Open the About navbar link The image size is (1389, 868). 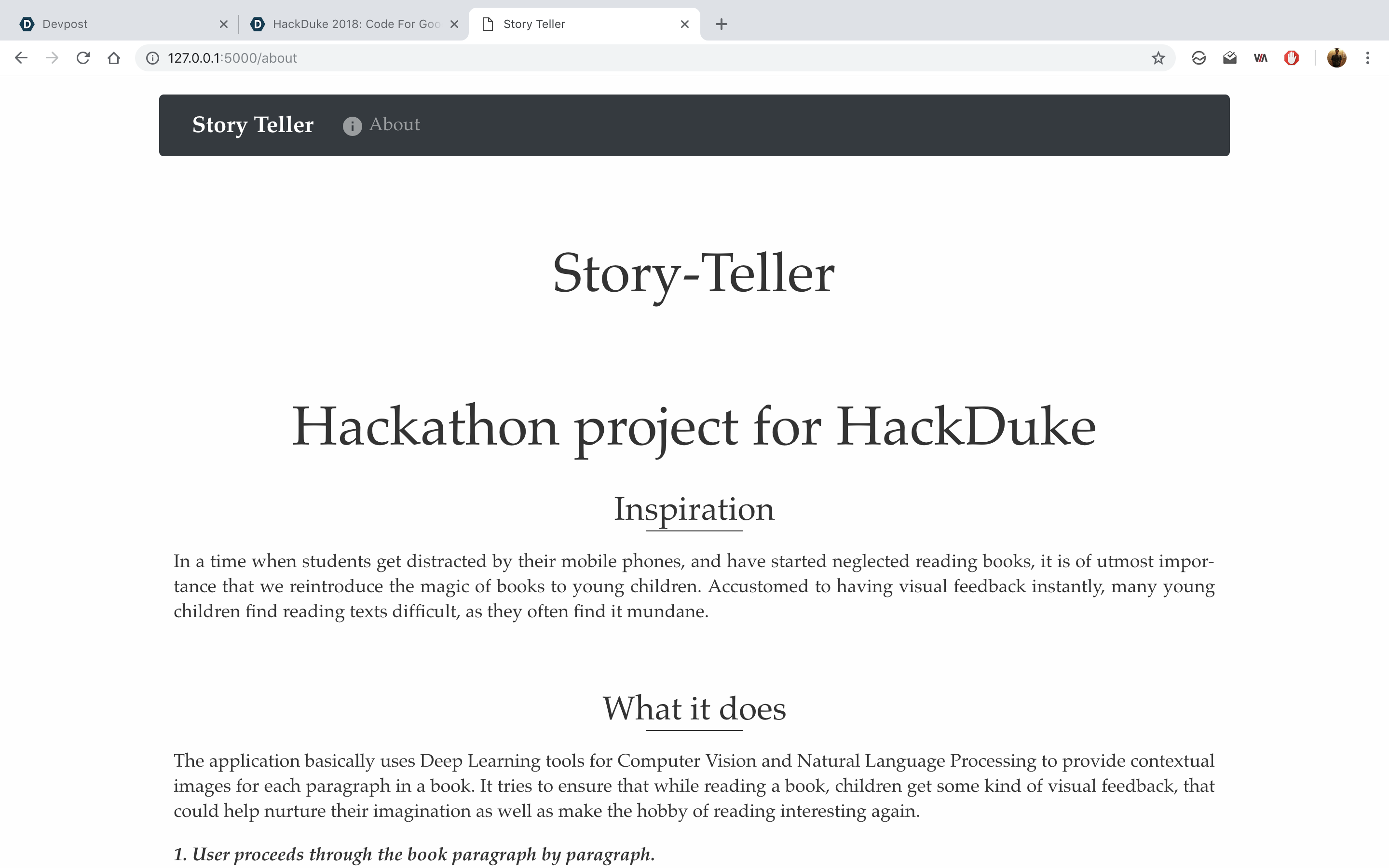point(394,124)
